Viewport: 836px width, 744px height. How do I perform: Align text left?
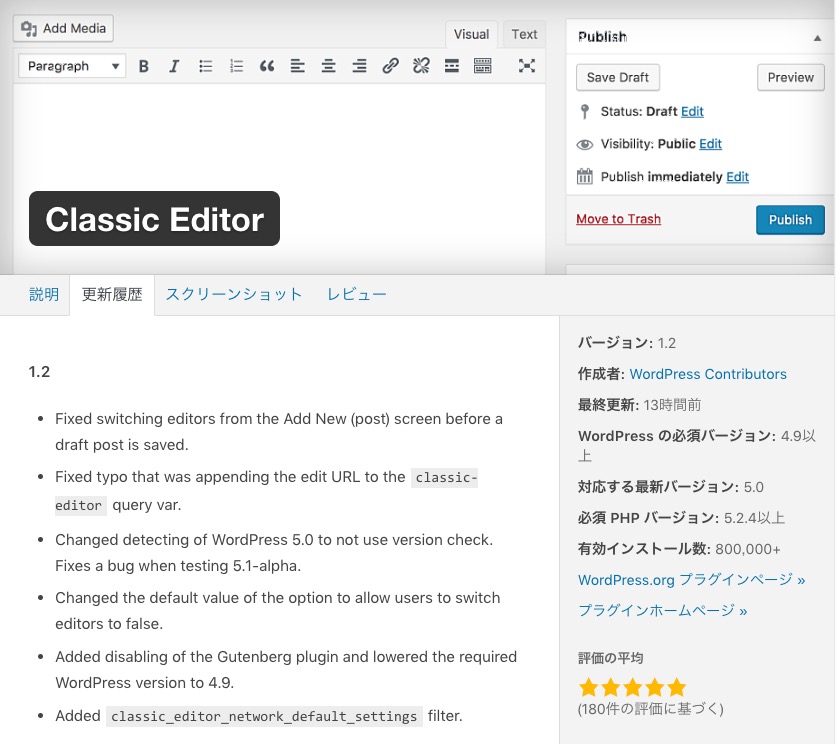(298, 66)
